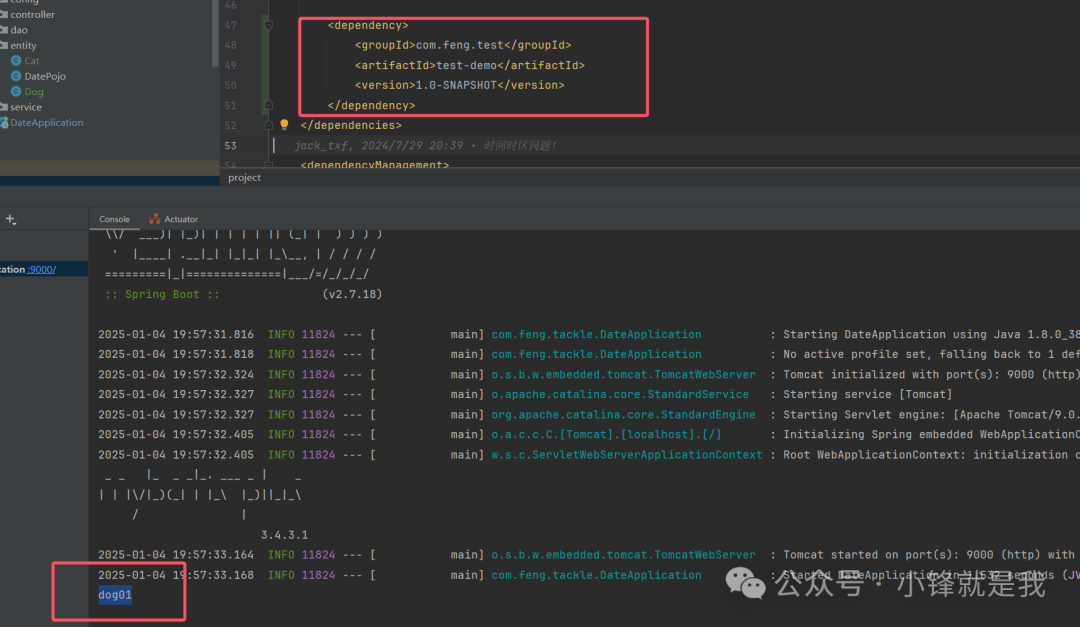Click the Spring Boot banner label in console

[163, 294]
